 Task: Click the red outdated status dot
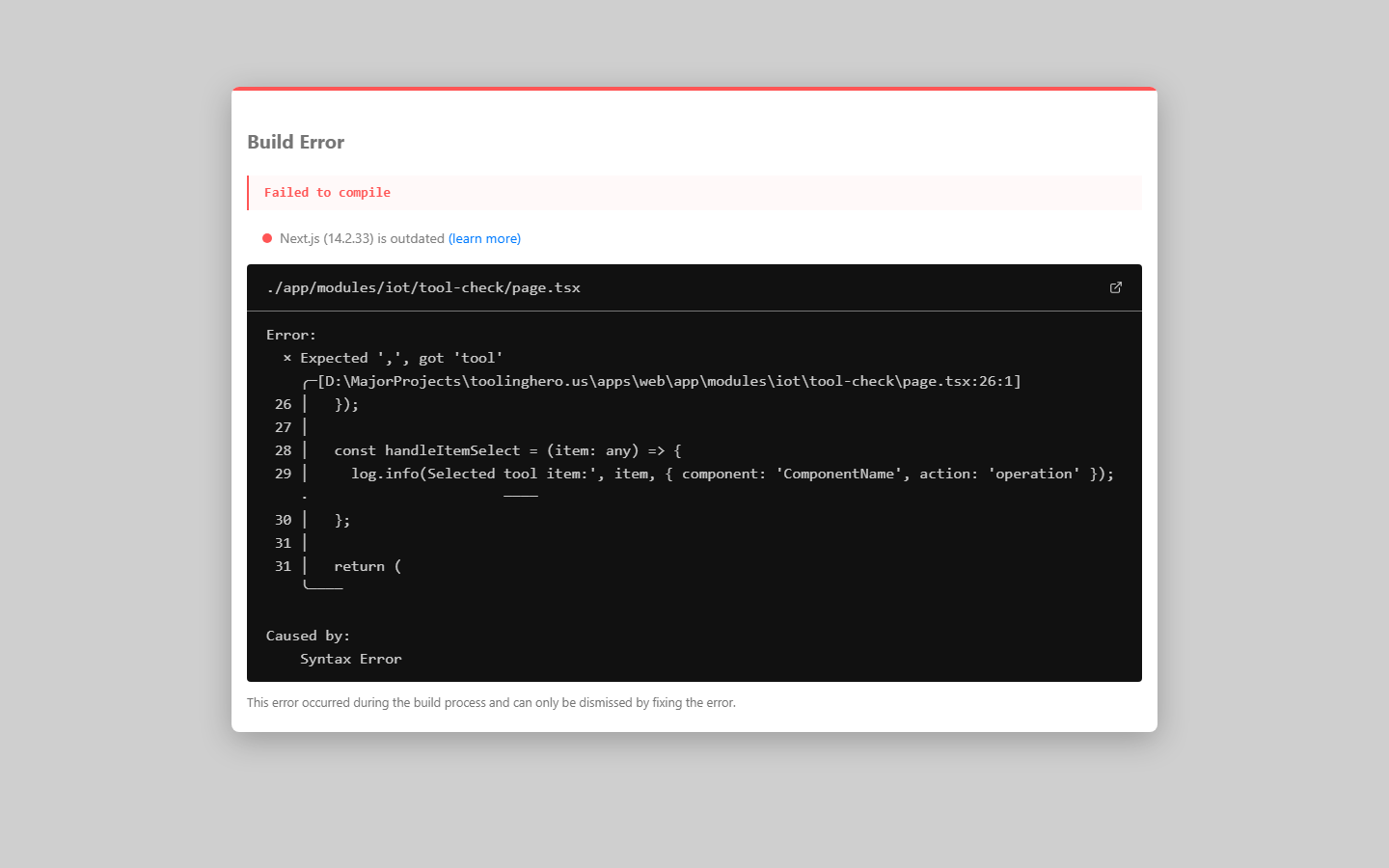click(x=267, y=238)
